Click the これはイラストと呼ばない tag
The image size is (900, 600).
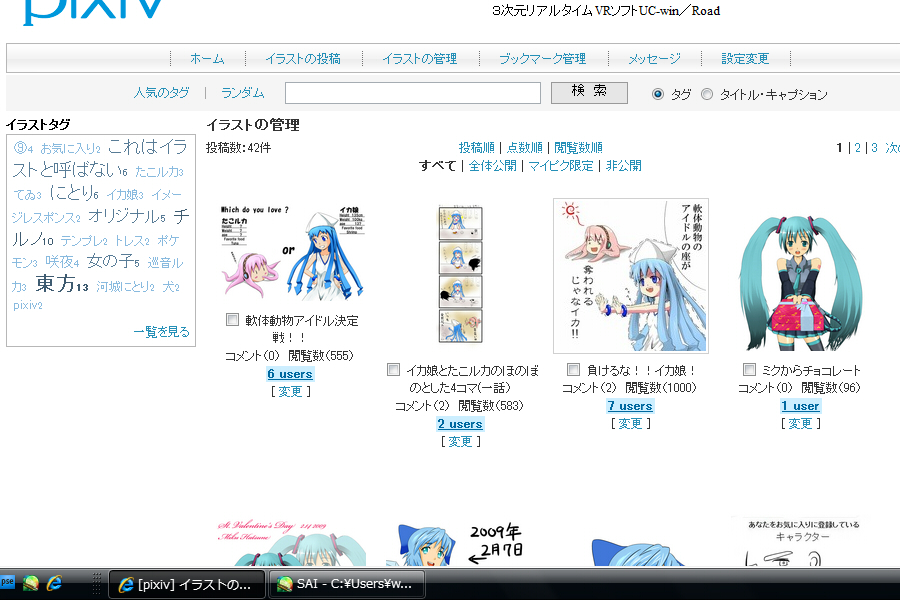click(x=101, y=158)
